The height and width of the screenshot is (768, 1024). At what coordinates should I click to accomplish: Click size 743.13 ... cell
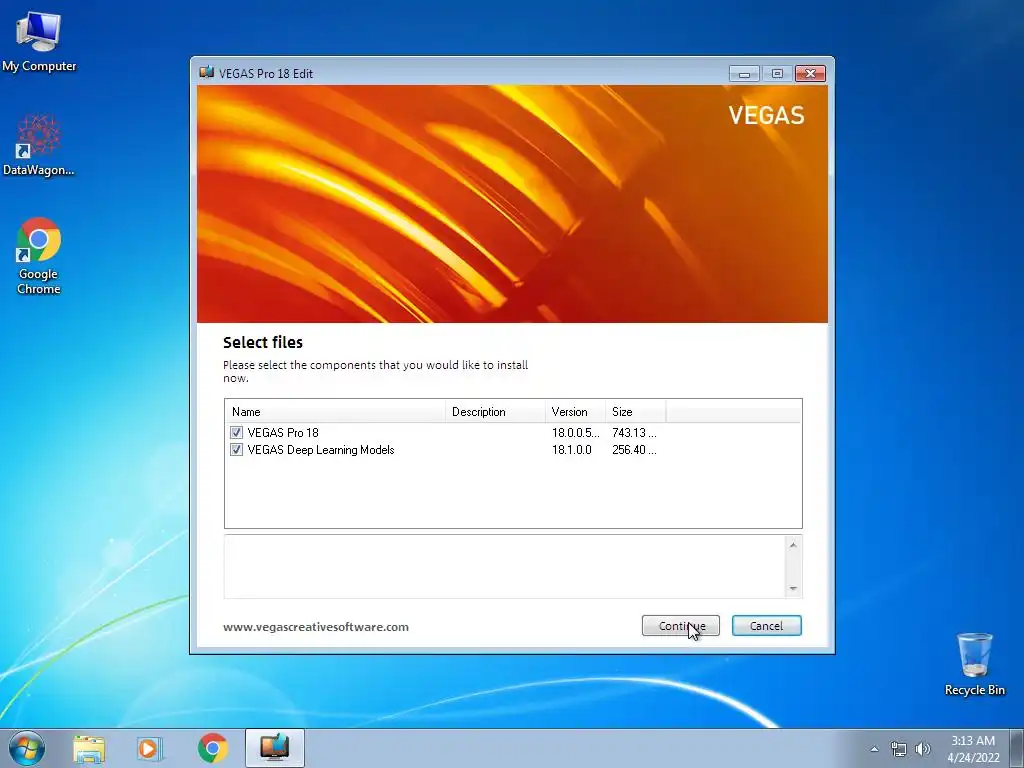tap(634, 432)
